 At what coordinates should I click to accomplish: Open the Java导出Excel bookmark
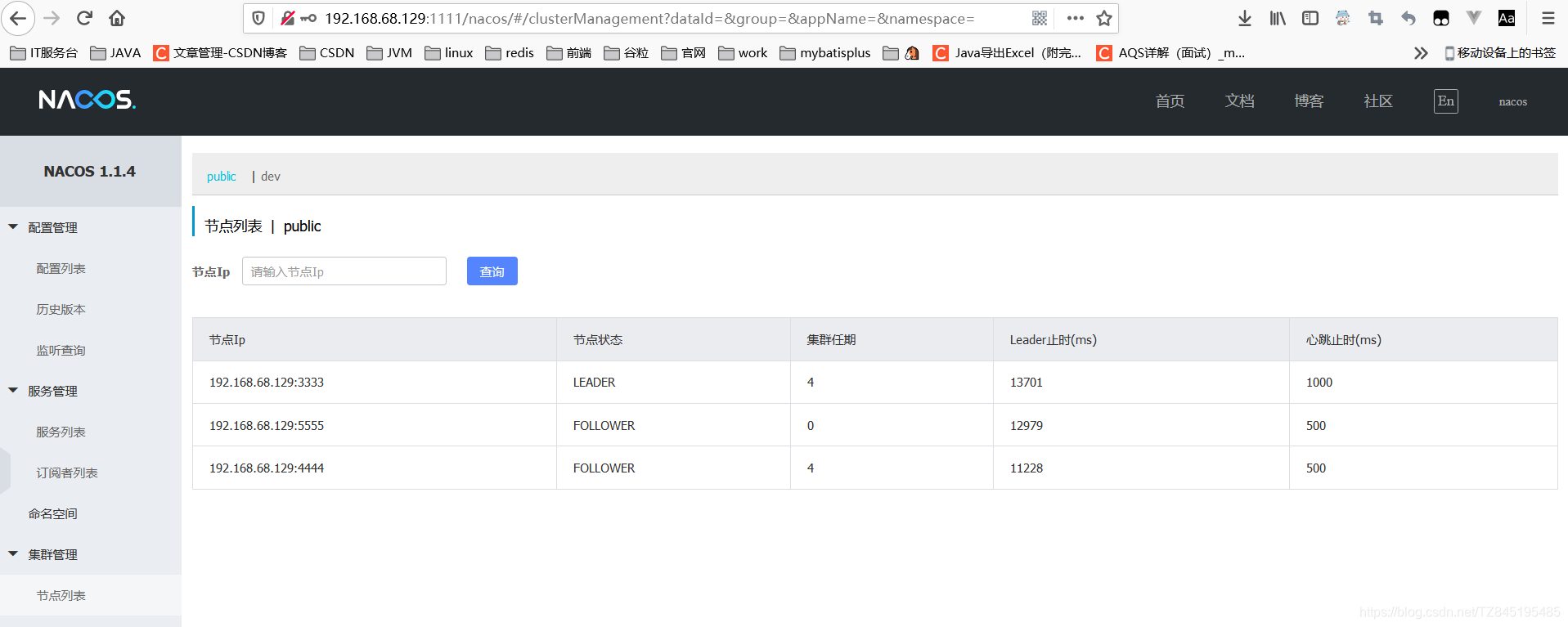click(x=1008, y=53)
